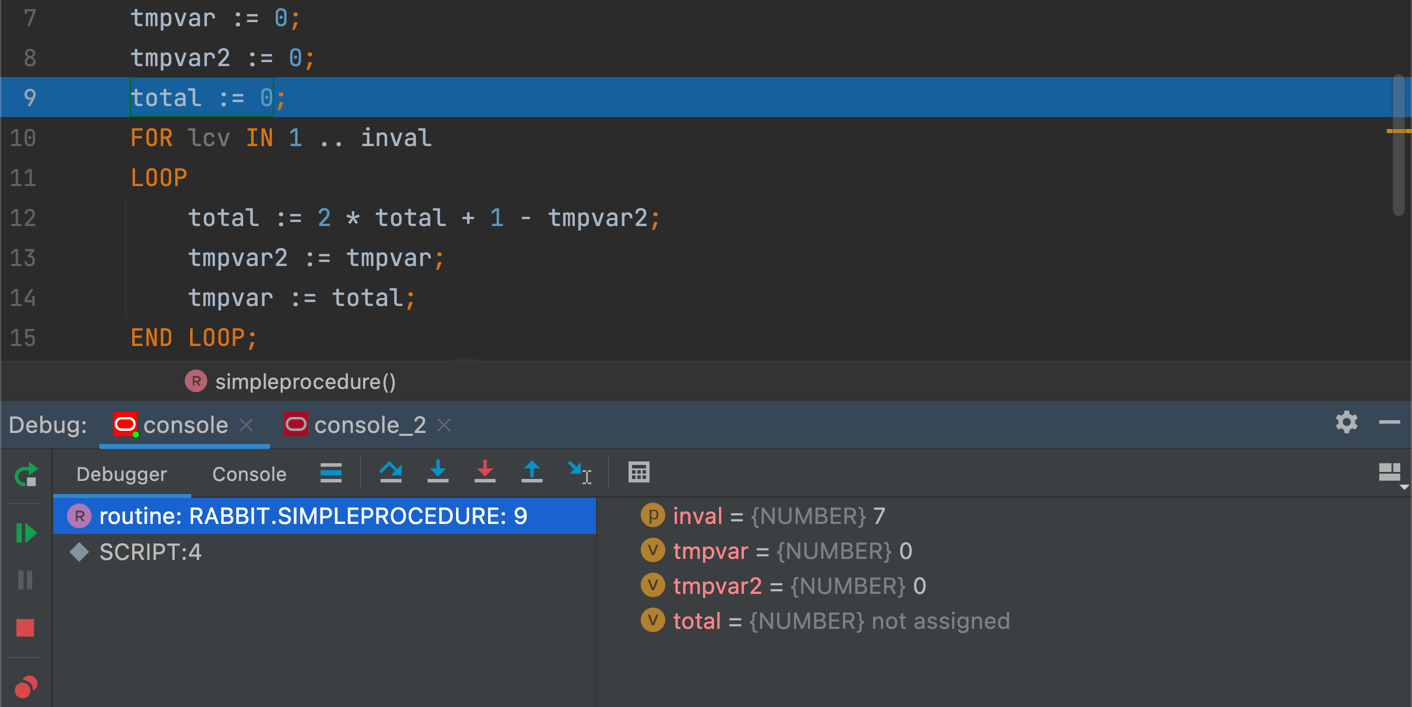
Task: Step out of the current frame
Action: (531, 472)
